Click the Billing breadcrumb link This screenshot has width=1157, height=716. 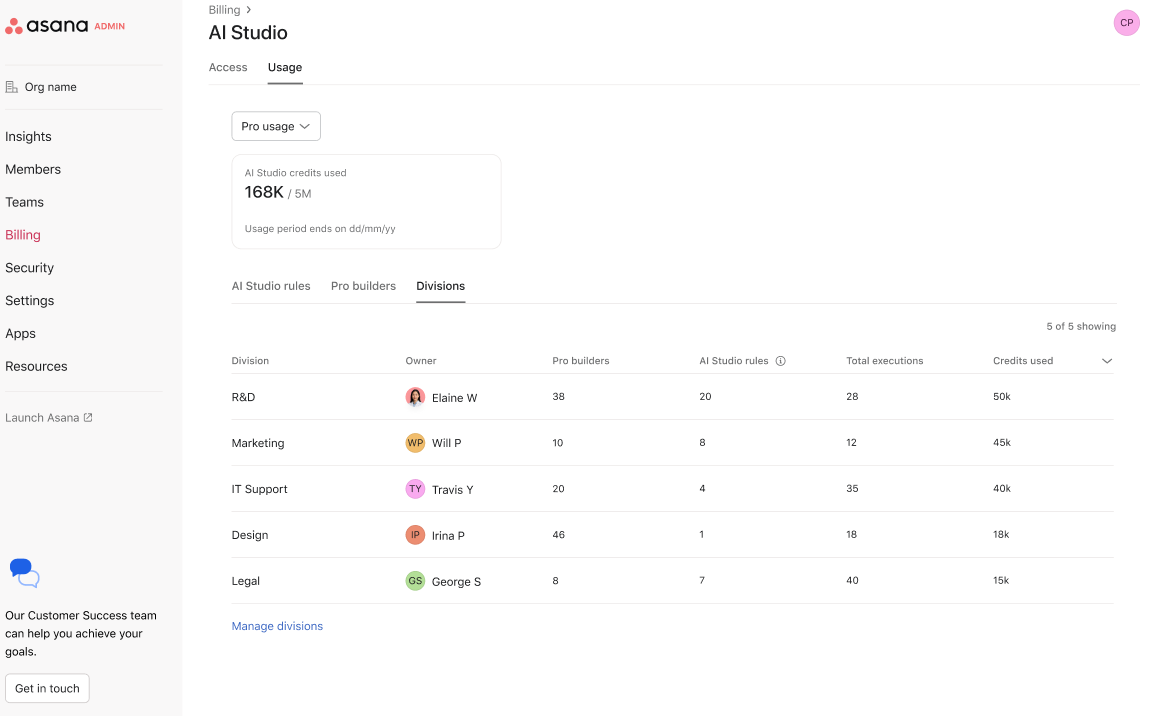click(224, 10)
